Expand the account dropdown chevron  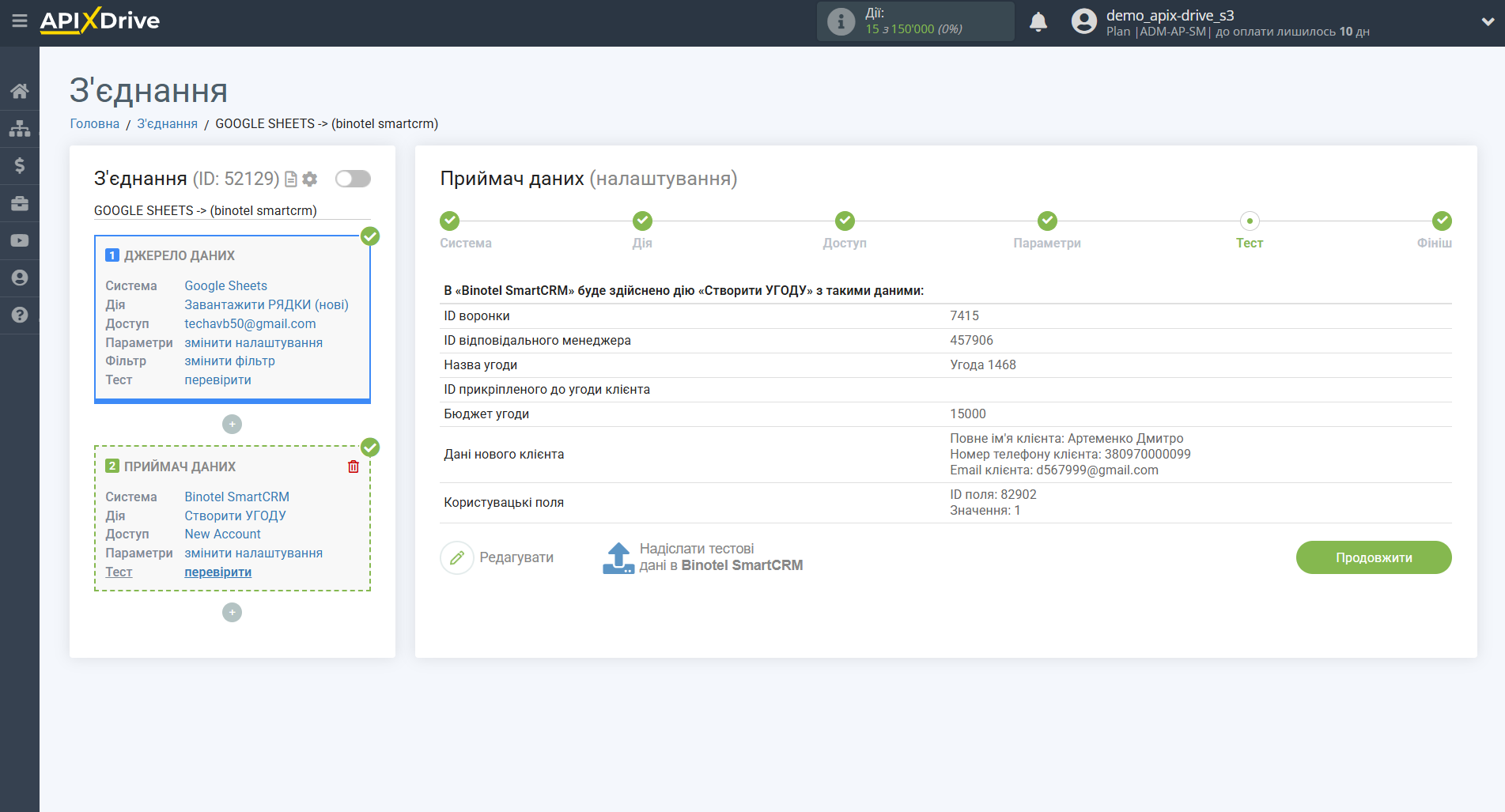point(1488,22)
